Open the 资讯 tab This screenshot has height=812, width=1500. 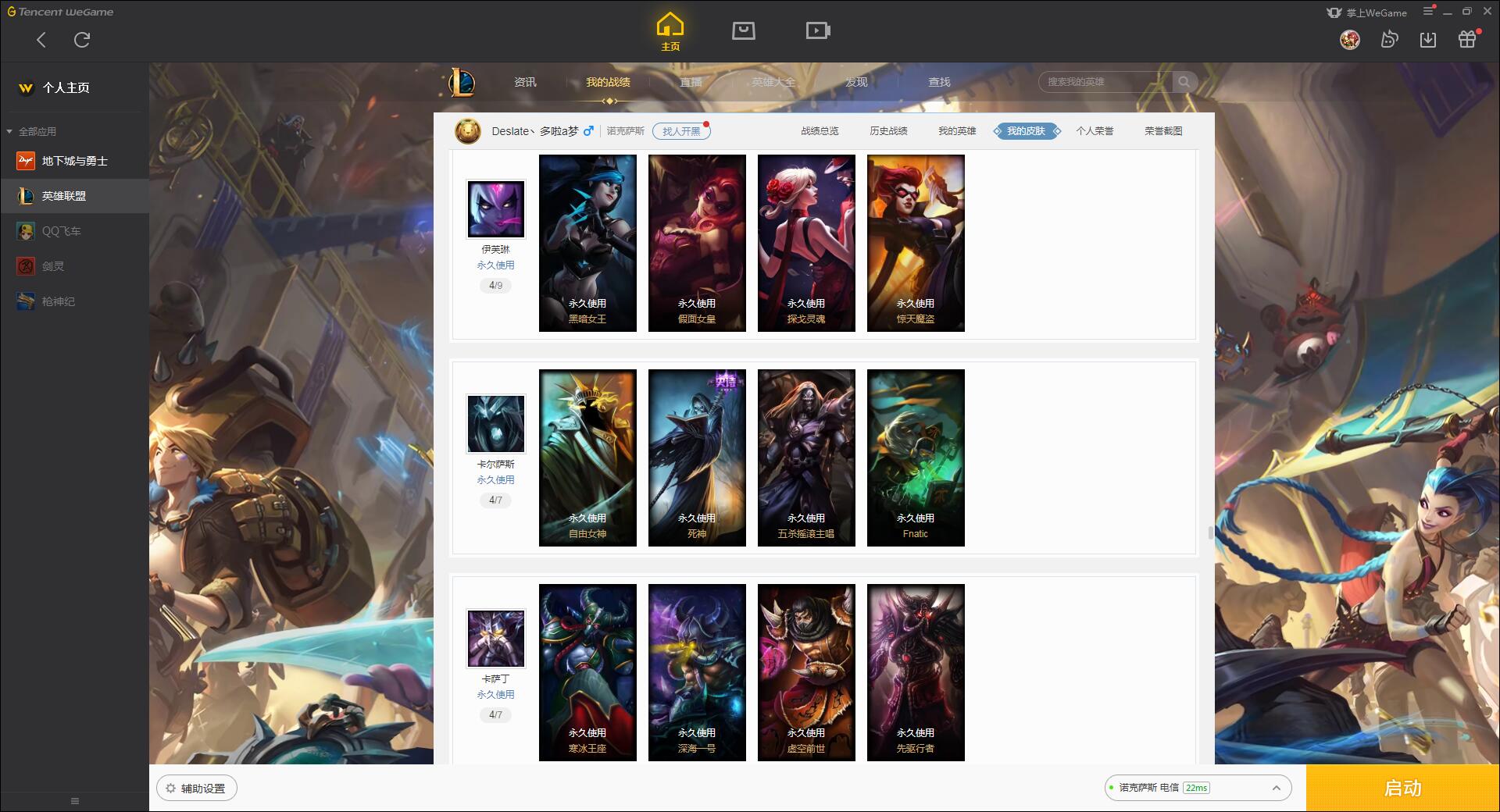(x=525, y=82)
